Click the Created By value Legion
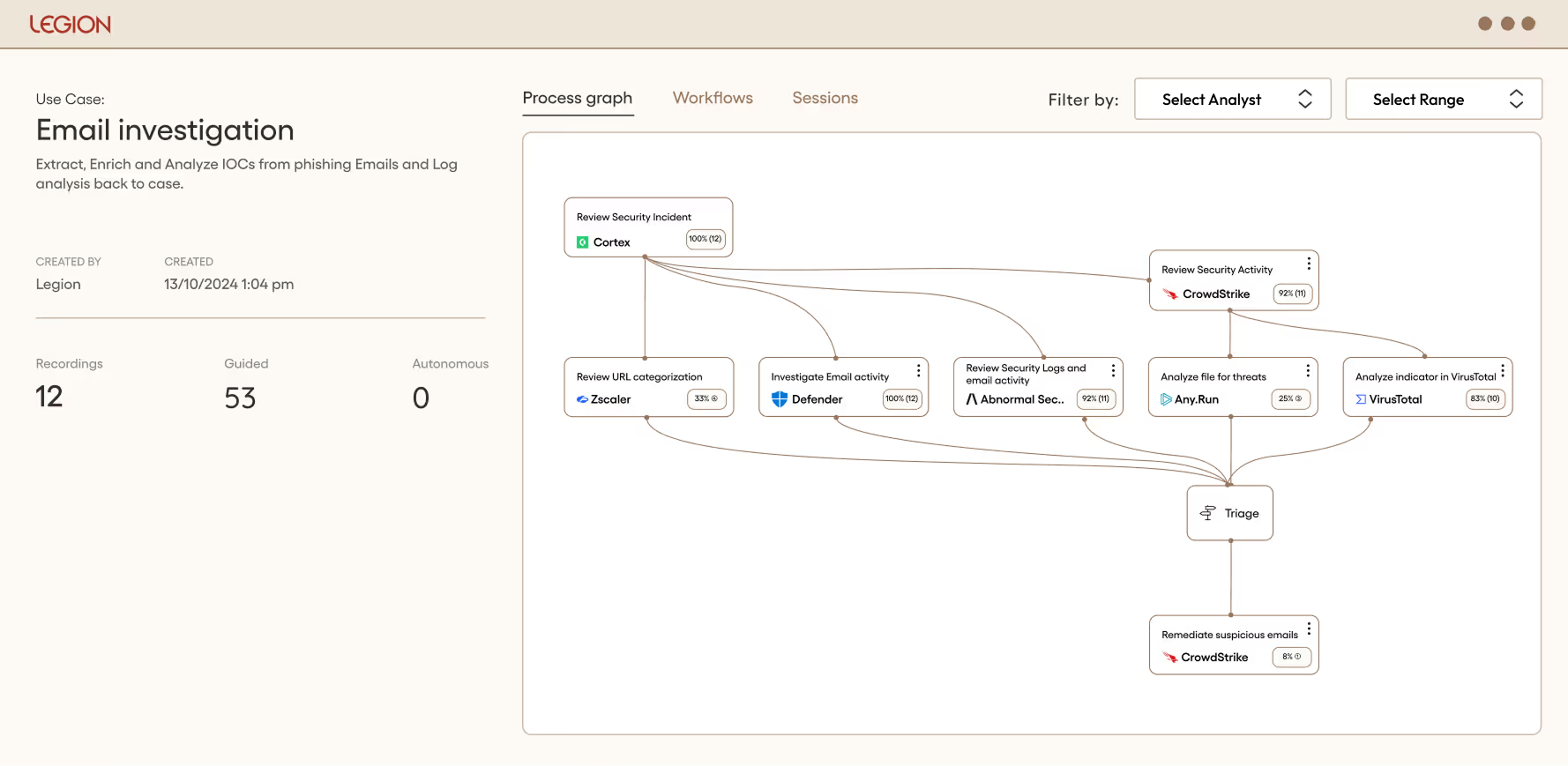The image size is (1568, 766). [x=58, y=284]
